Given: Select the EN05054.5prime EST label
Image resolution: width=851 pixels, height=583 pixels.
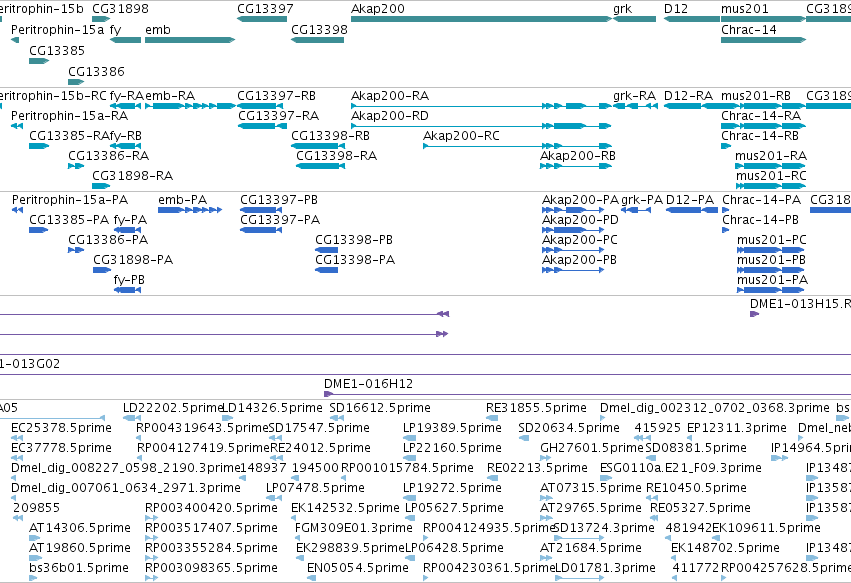Looking at the screenshot, I should tap(358, 568).
